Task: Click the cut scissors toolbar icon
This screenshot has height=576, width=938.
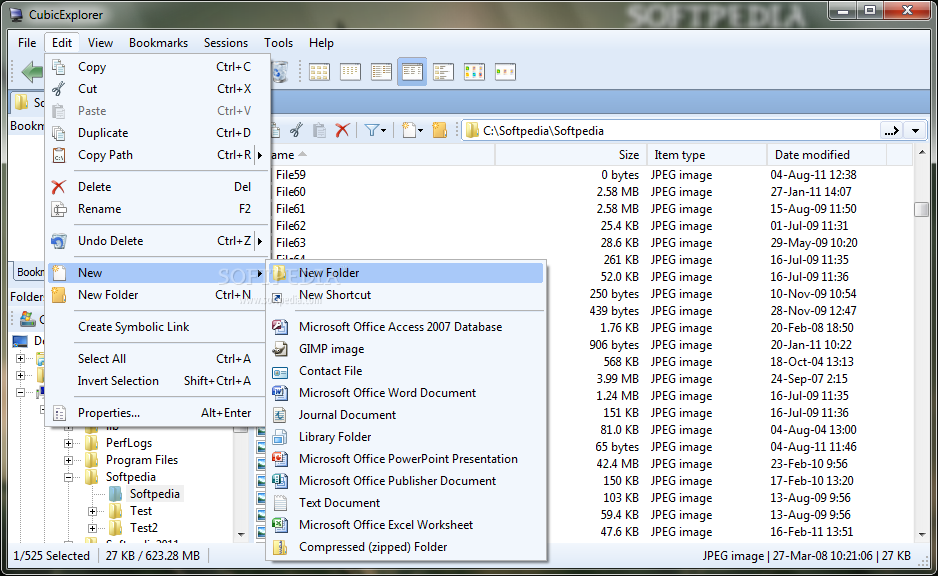Action: [x=296, y=130]
